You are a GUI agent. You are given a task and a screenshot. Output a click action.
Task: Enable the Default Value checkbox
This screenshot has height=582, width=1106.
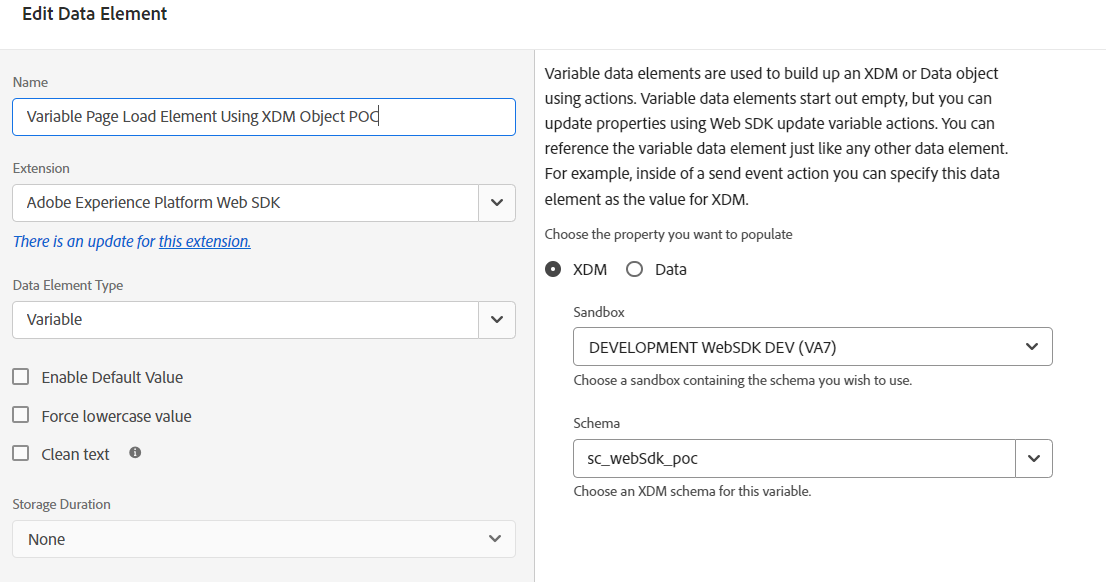tap(21, 377)
